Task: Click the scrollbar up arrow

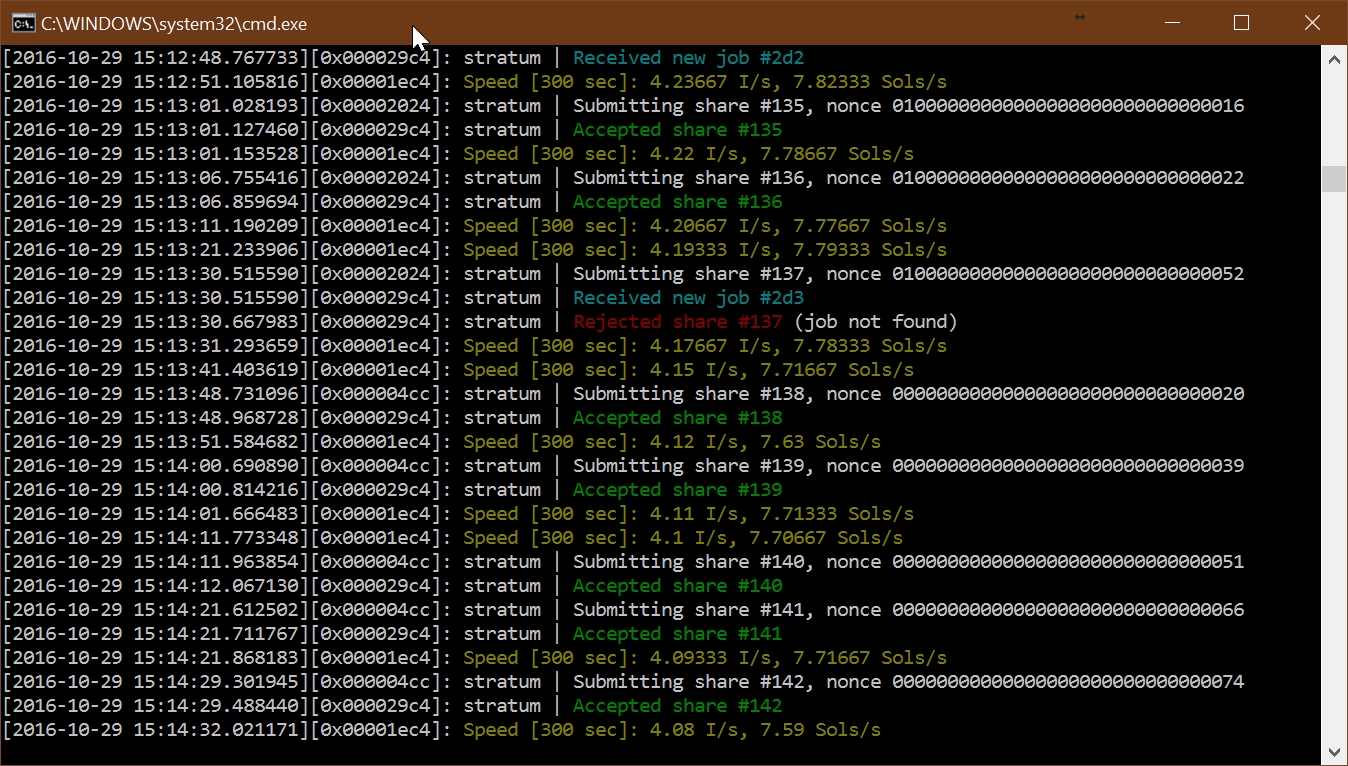Action: pyautogui.click(x=1334, y=59)
